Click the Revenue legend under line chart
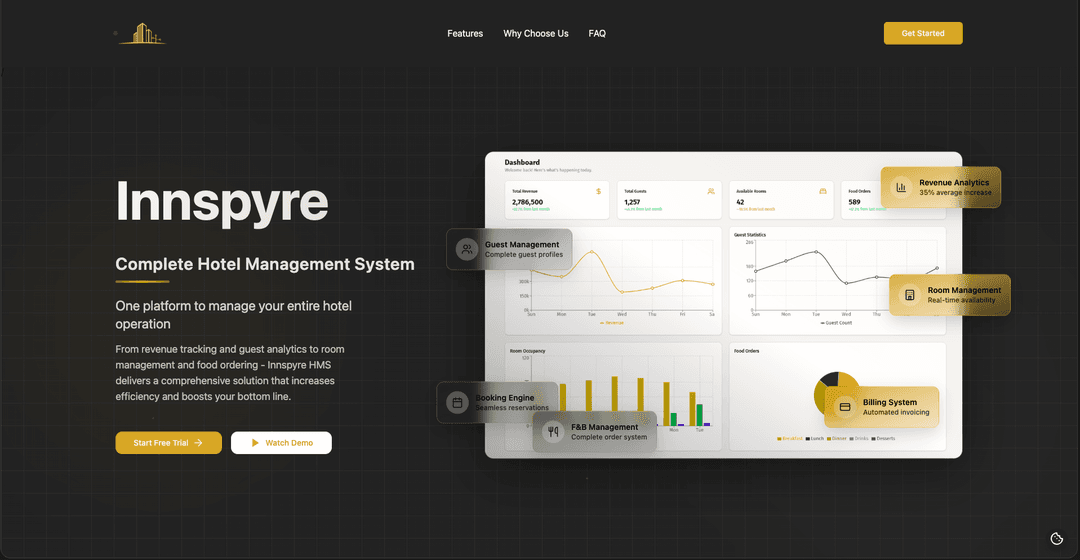Screen dimensions: 1080x560 [x=612, y=323]
